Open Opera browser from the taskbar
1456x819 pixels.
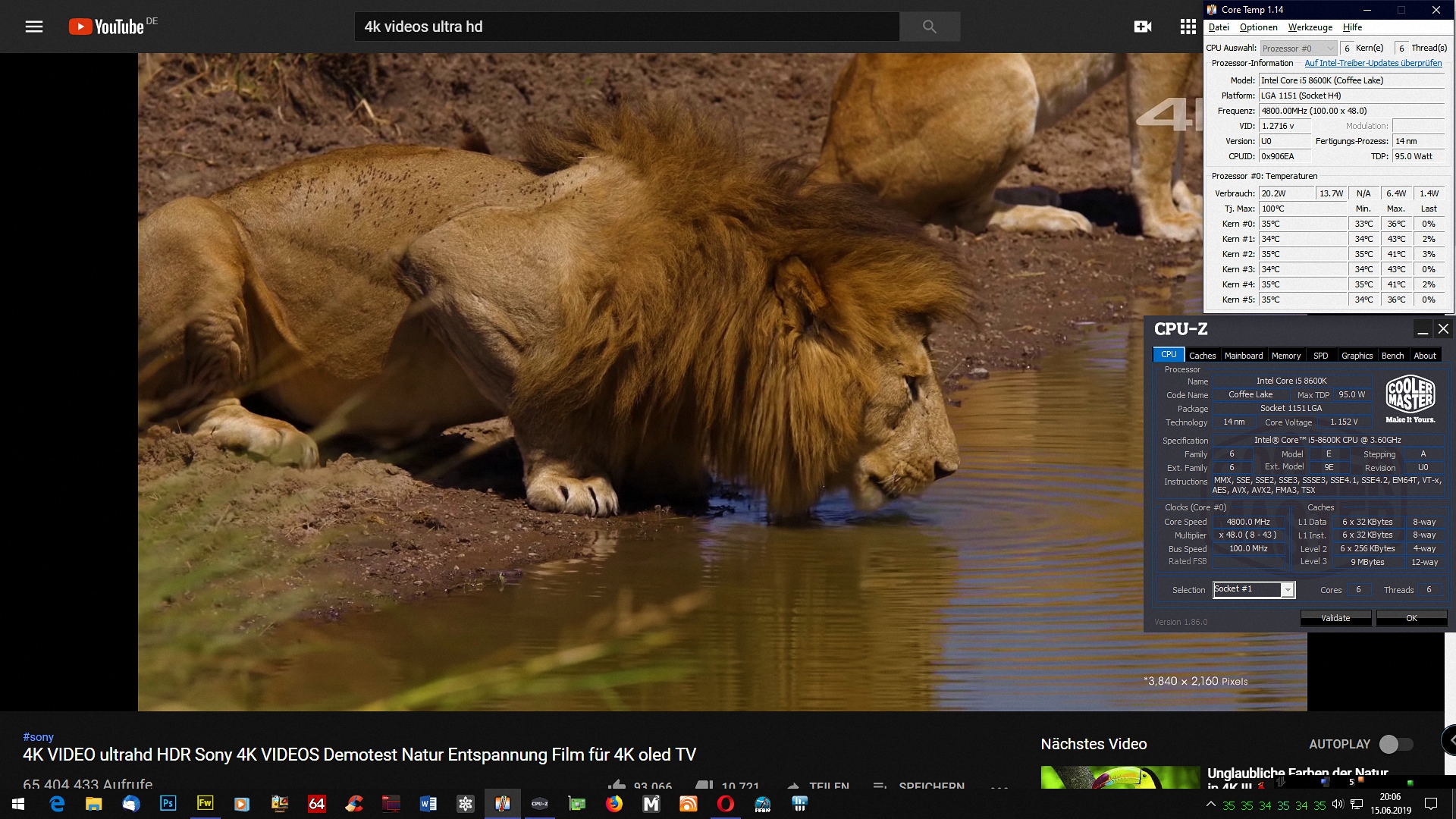click(x=726, y=804)
